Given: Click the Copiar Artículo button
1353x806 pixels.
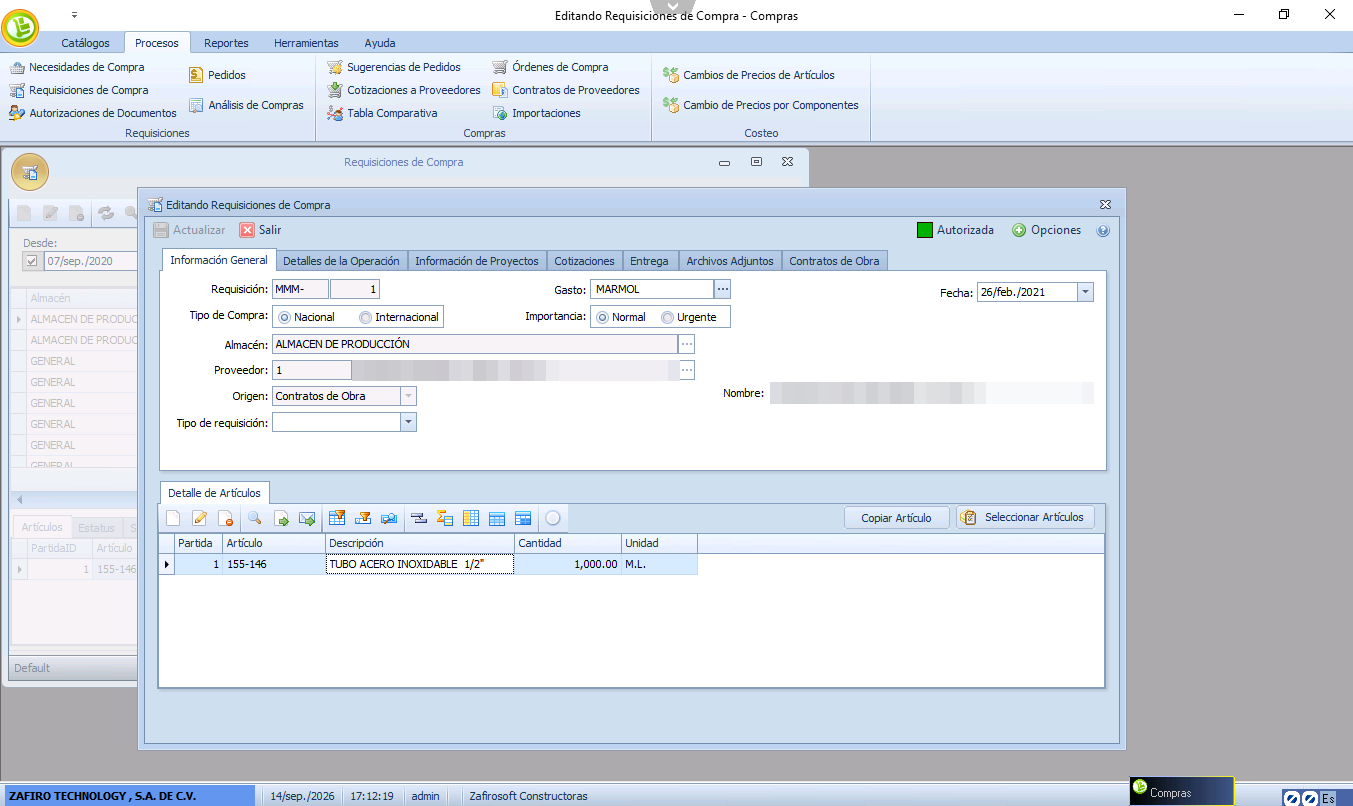Looking at the screenshot, I should coord(896,518).
